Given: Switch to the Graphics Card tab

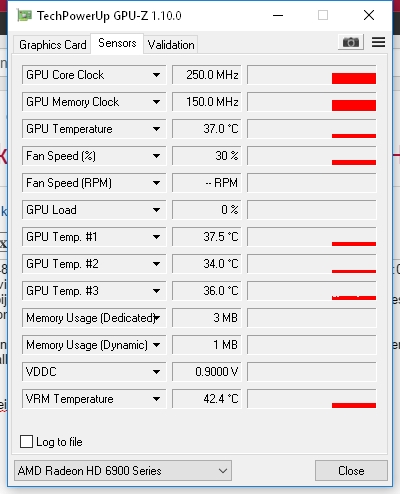Looking at the screenshot, I should point(52,45).
